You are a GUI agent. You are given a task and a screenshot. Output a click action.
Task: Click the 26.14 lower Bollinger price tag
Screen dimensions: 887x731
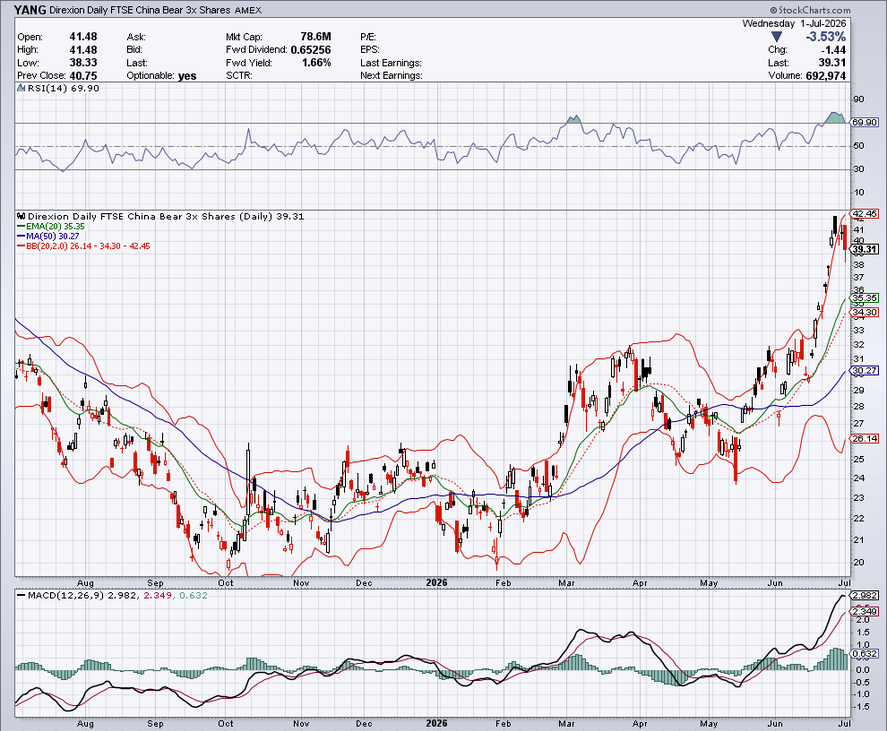864,438
